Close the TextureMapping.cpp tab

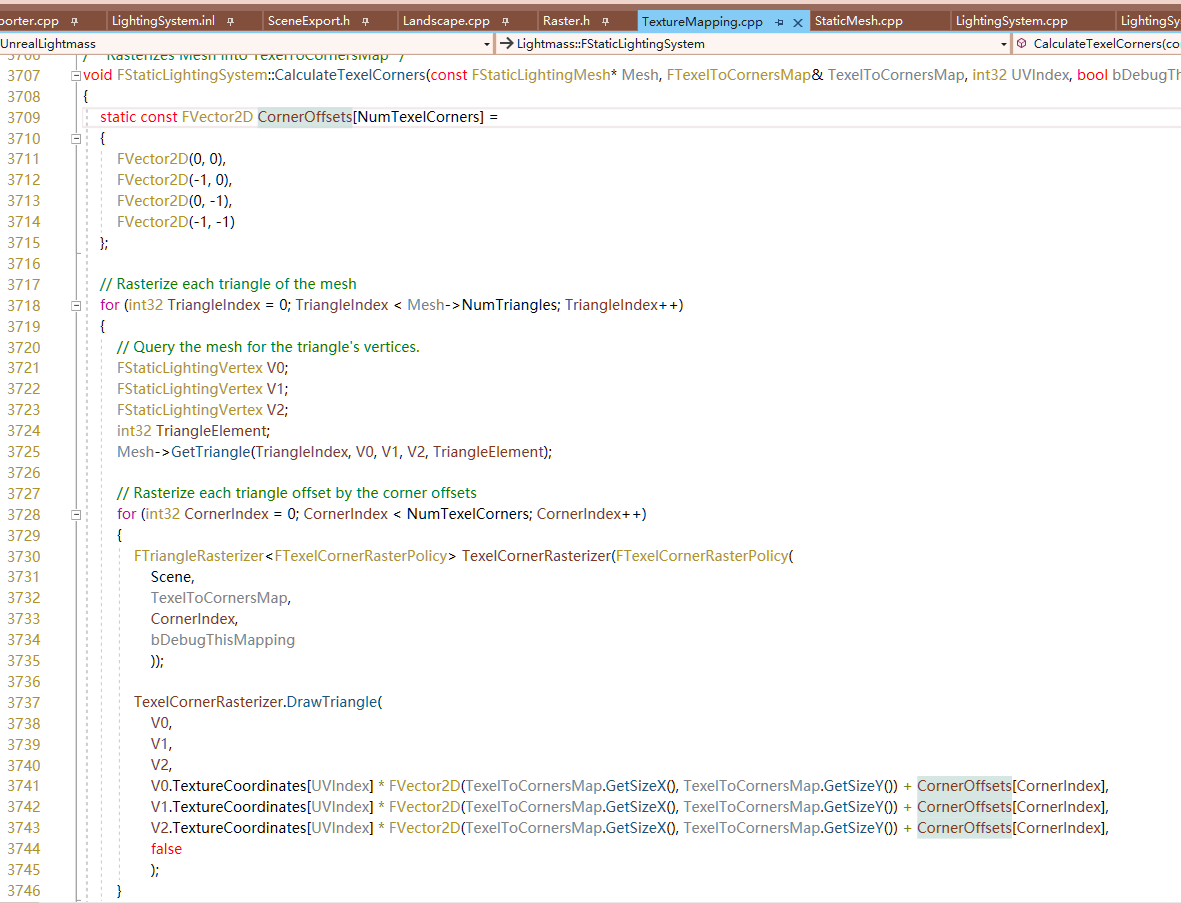click(x=798, y=23)
